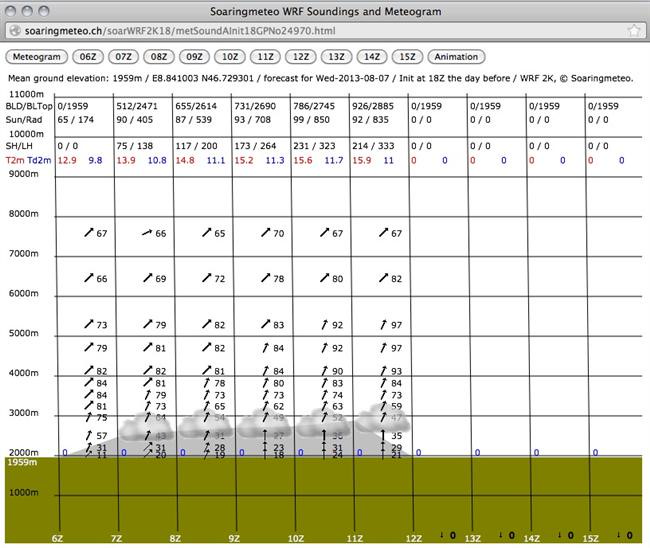The width and height of the screenshot is (650, 548).
Task: Click the wind arrow labeled 67 at 6Z
Action: pyautogui.click(x=89, y=233)
